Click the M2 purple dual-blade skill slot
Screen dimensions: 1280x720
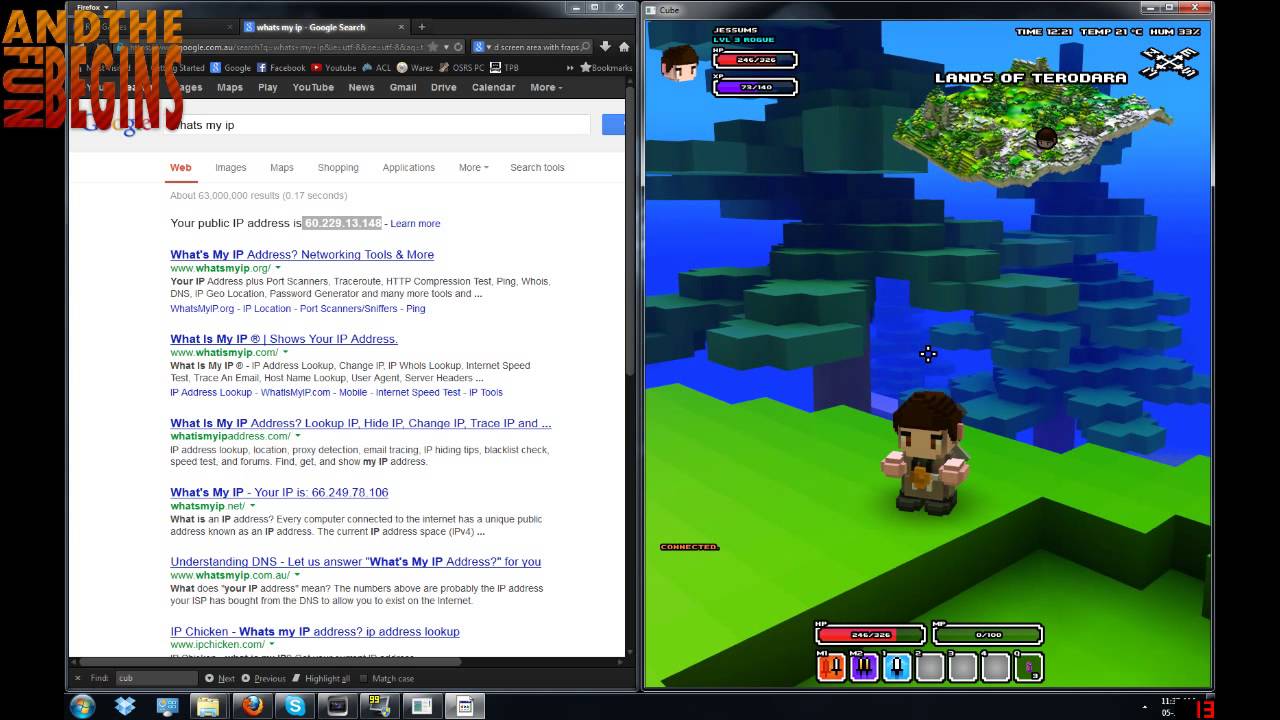864,667
